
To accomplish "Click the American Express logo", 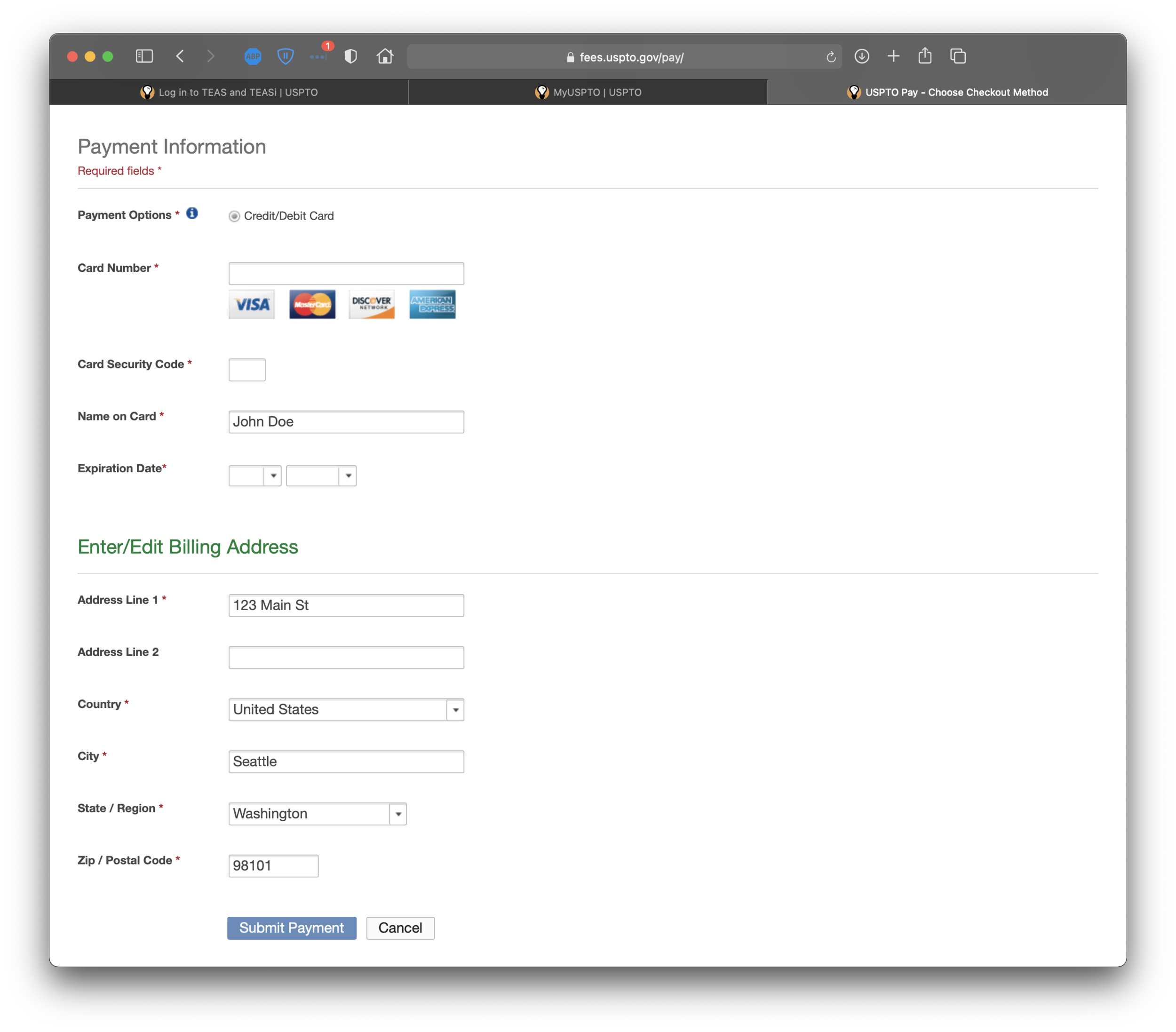I will [x=433, y=304].
